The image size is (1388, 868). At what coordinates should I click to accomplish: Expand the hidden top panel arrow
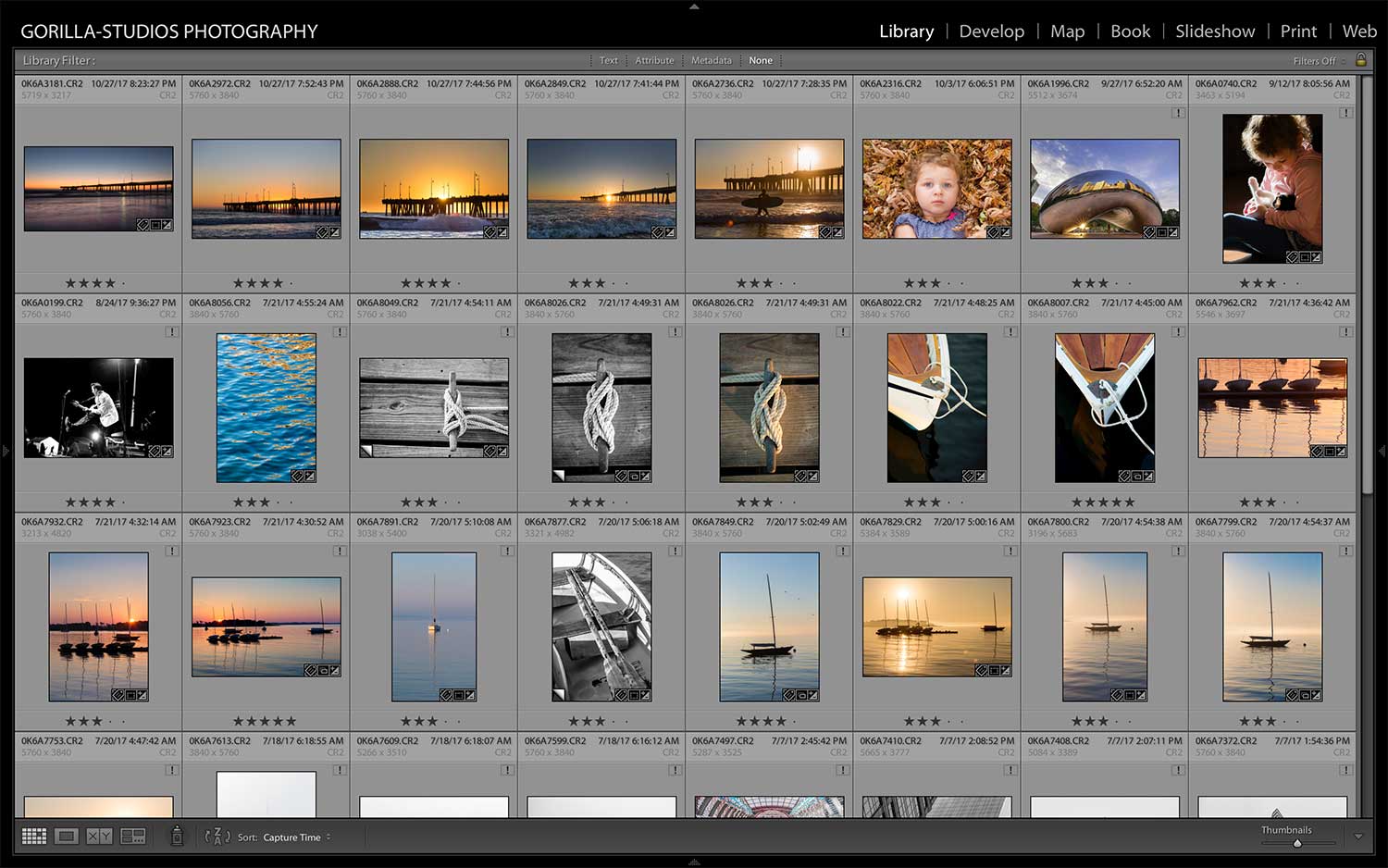click(x=694, y=6)
